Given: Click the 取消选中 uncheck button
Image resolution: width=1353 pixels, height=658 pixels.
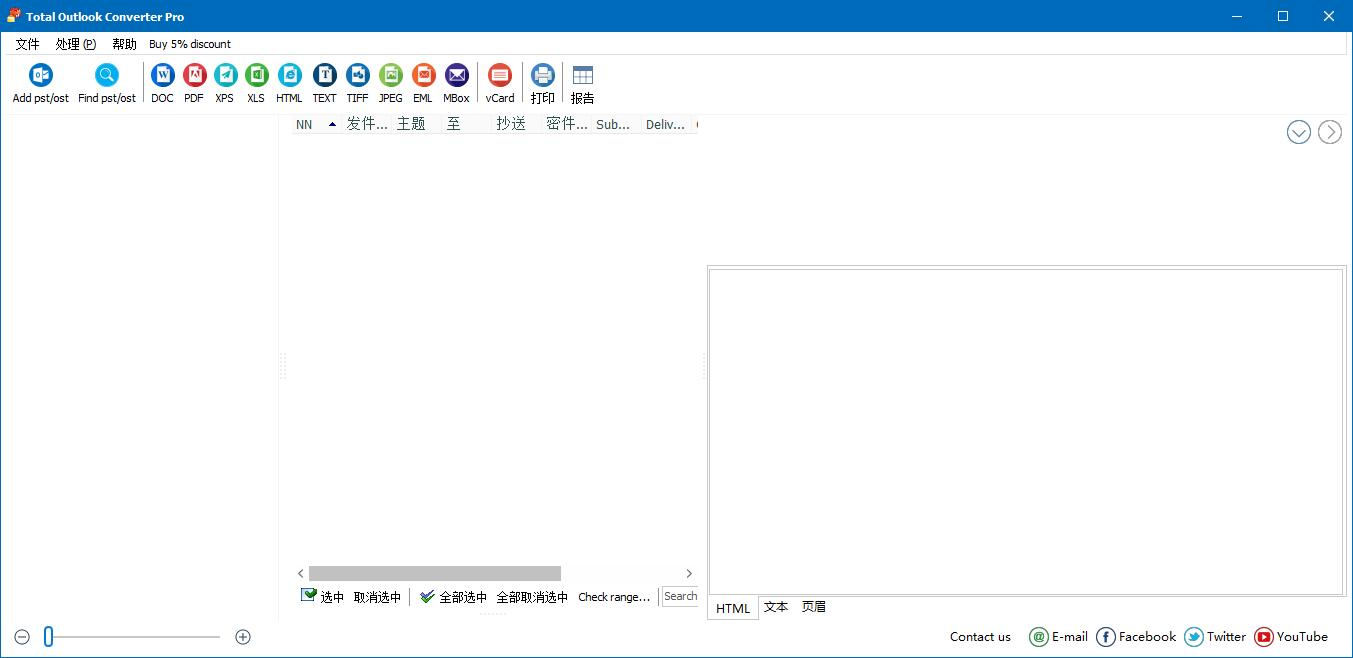Looking at the screenshot, I should (x=377, y=597).
